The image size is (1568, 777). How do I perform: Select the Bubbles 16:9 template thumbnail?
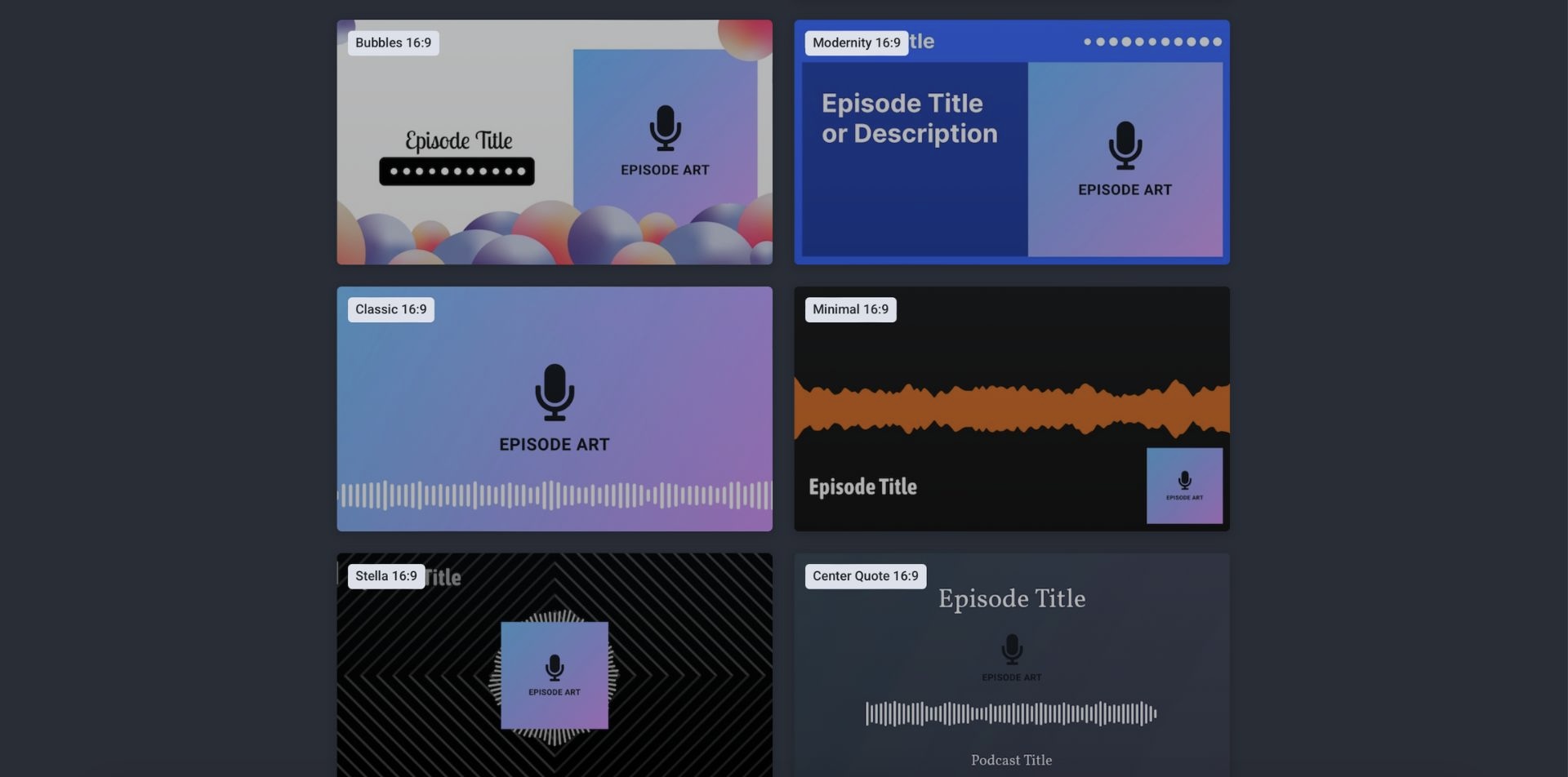[x=555, y=142]
